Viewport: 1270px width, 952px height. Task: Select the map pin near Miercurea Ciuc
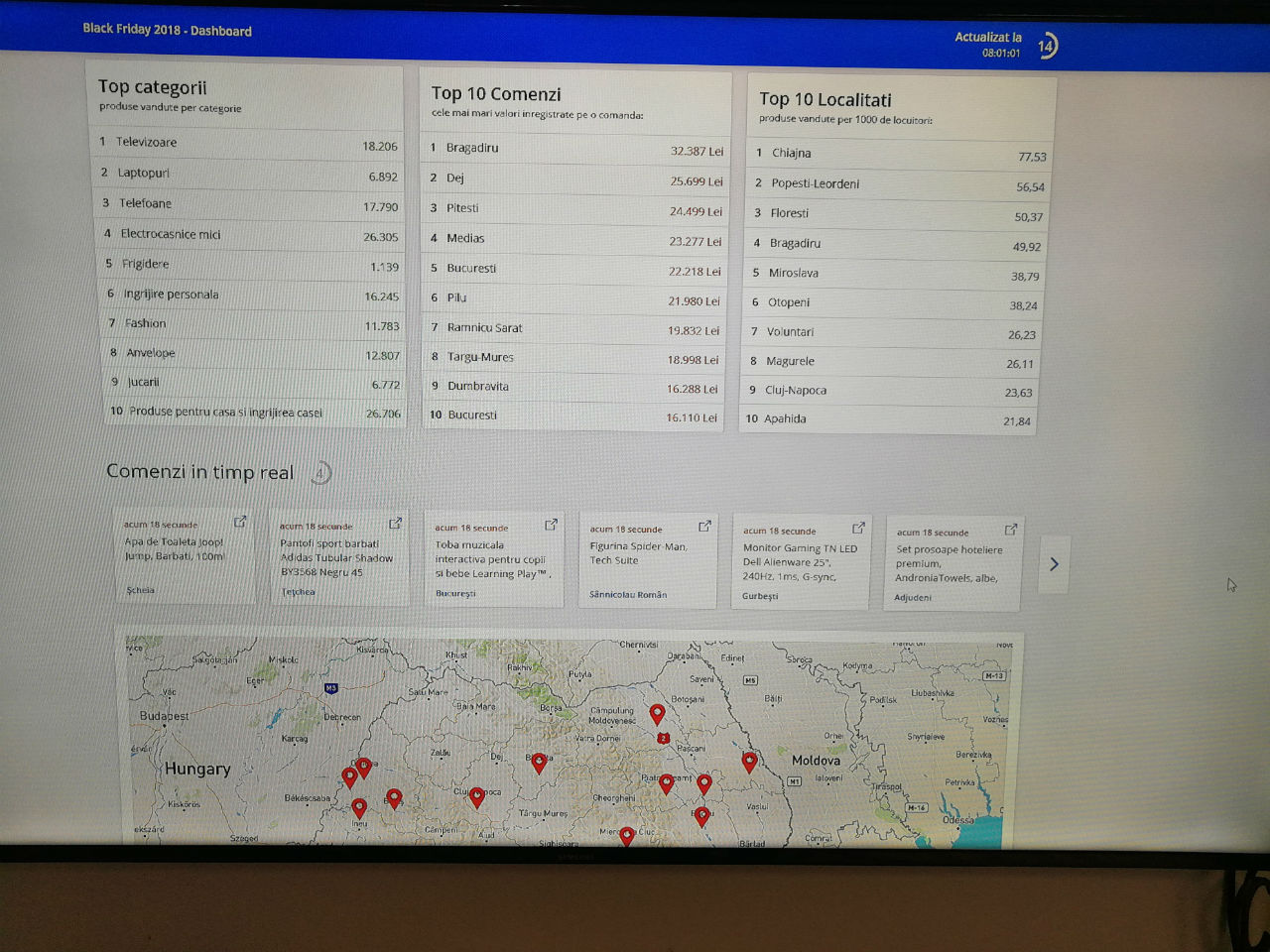pyautogui.click(x=626, y=836)
